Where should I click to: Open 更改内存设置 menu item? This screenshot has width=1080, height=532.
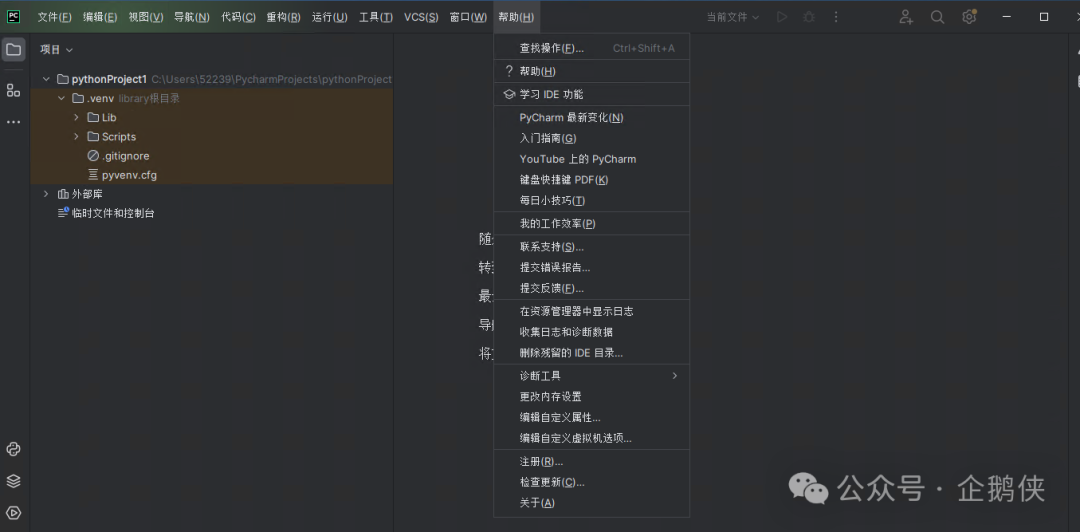point(592,397)
